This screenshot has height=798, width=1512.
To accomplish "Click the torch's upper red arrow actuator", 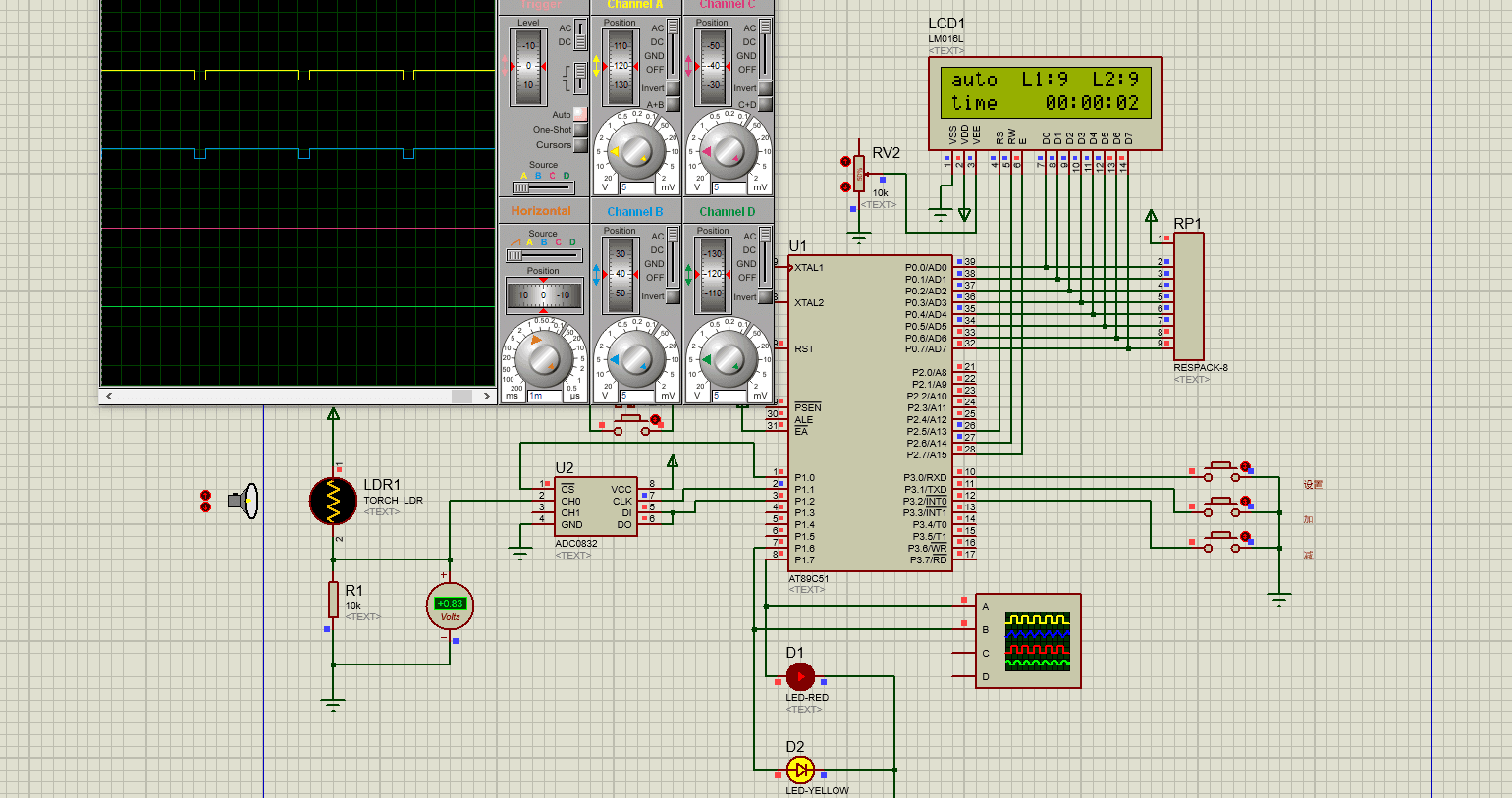I will [205, 495].
